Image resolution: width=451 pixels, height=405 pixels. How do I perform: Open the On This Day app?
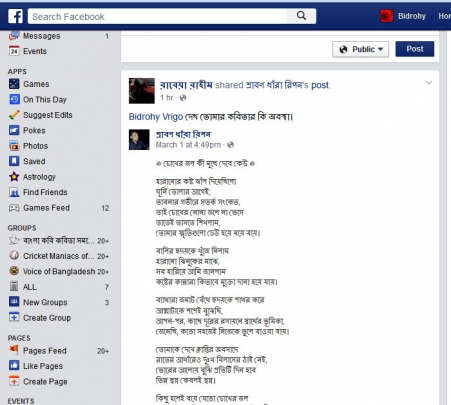[45, 100]
